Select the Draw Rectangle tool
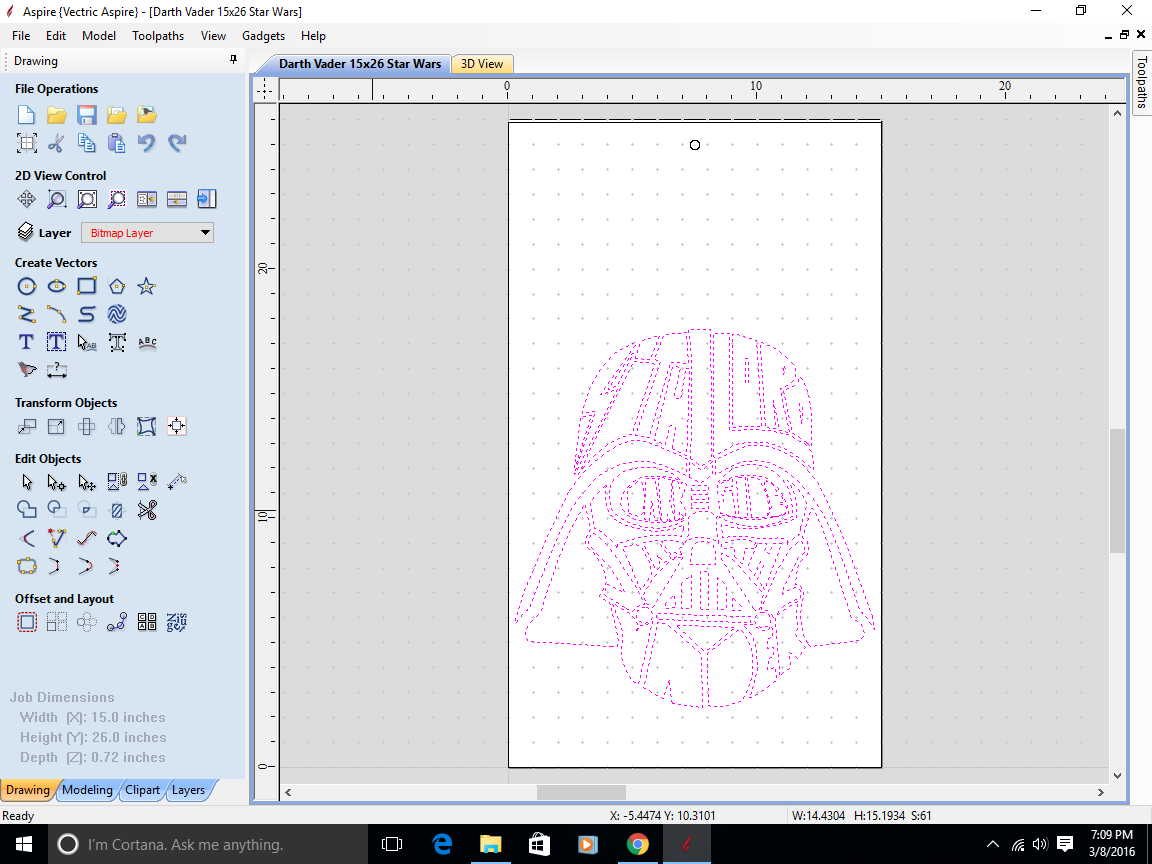The image size is (1152, 864). 87,286
